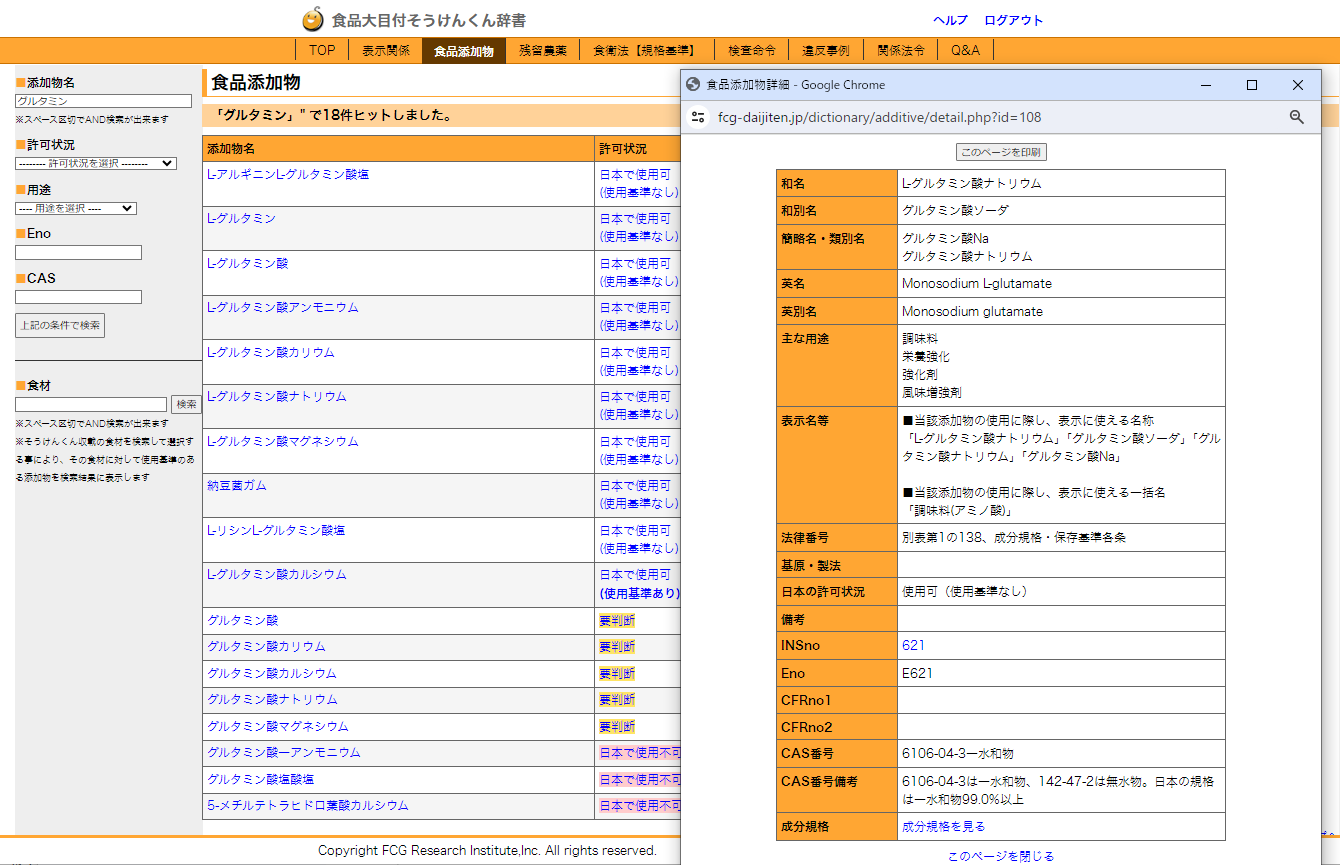1340x865 pixels.
Task: Focus the CAS number input field
Action: pyautogui.click(x=78, y=297)
